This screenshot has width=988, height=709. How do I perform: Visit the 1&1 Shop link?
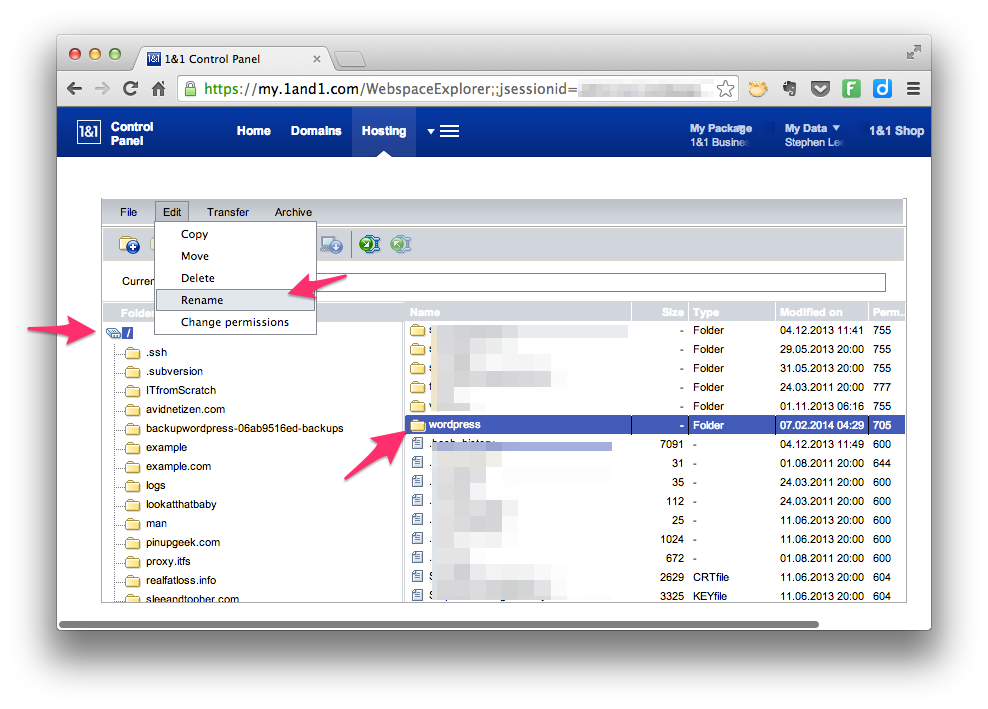tap(896, 131)
